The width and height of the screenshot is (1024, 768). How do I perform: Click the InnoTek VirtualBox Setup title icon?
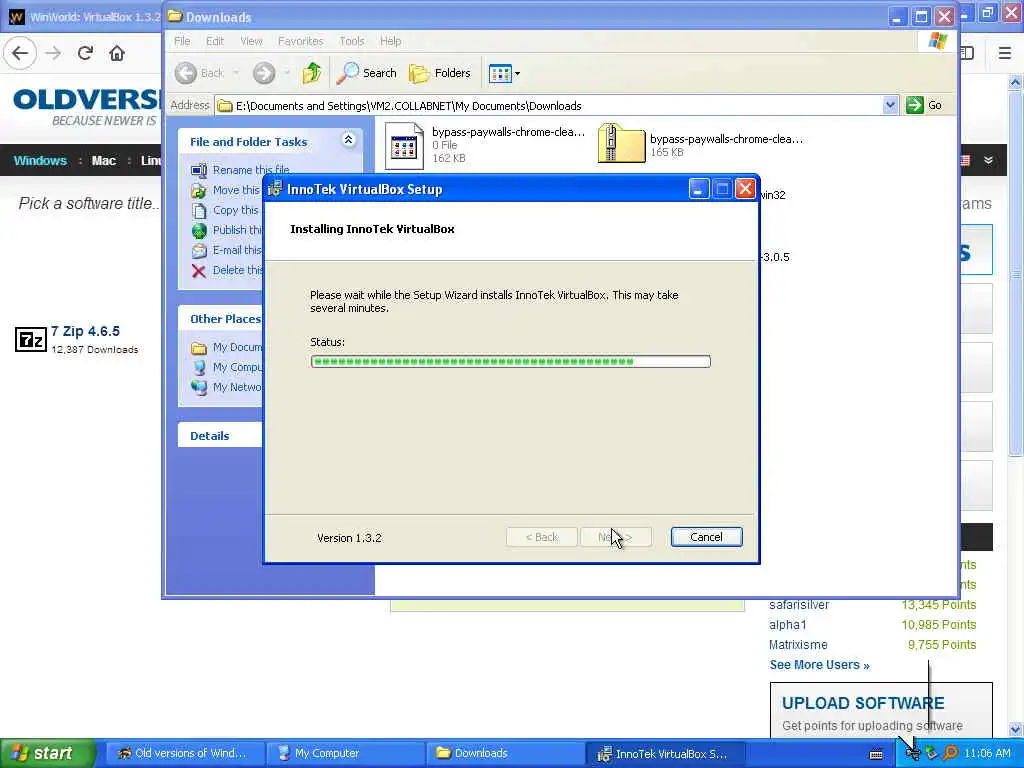click(275, 189)
